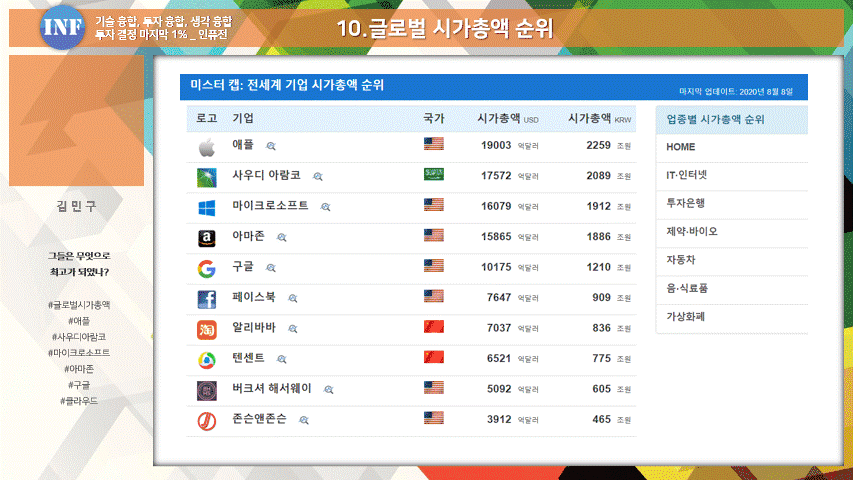
Task: Click the Saudi Arabia flag icon
Action: [434, 174]
